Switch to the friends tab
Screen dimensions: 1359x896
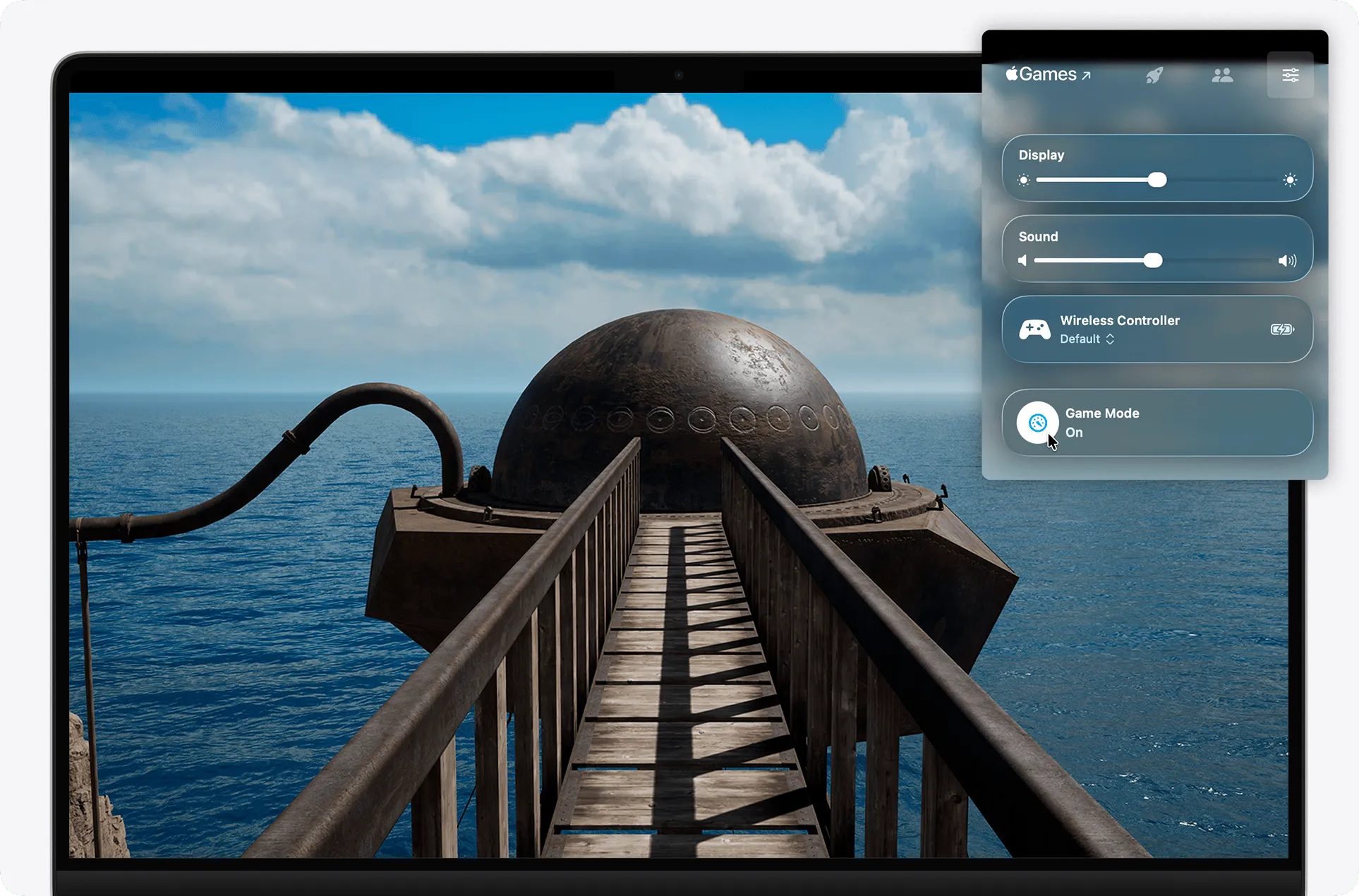click(x=1222, y=75)
